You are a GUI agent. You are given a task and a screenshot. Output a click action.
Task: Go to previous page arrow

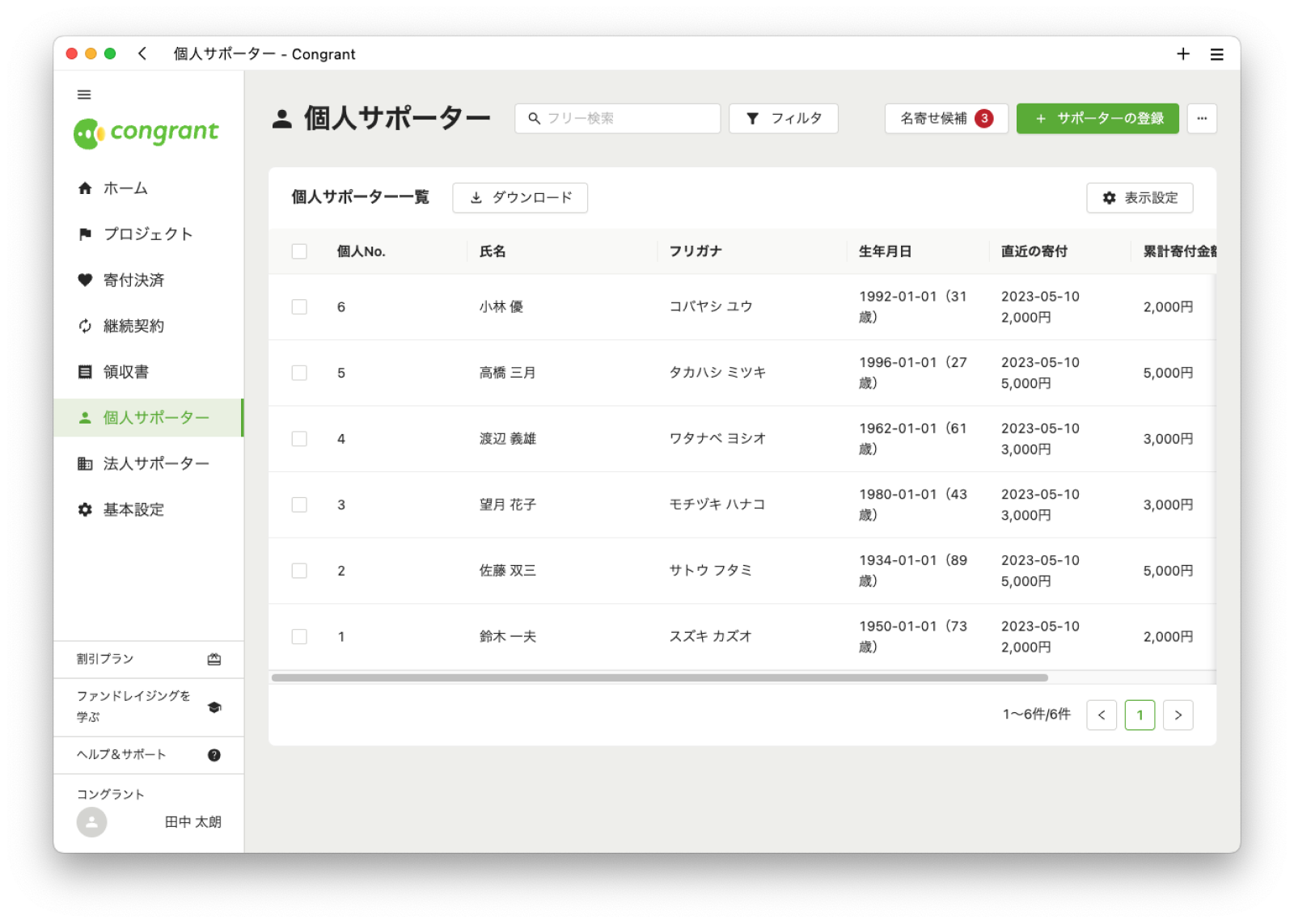1102,715
